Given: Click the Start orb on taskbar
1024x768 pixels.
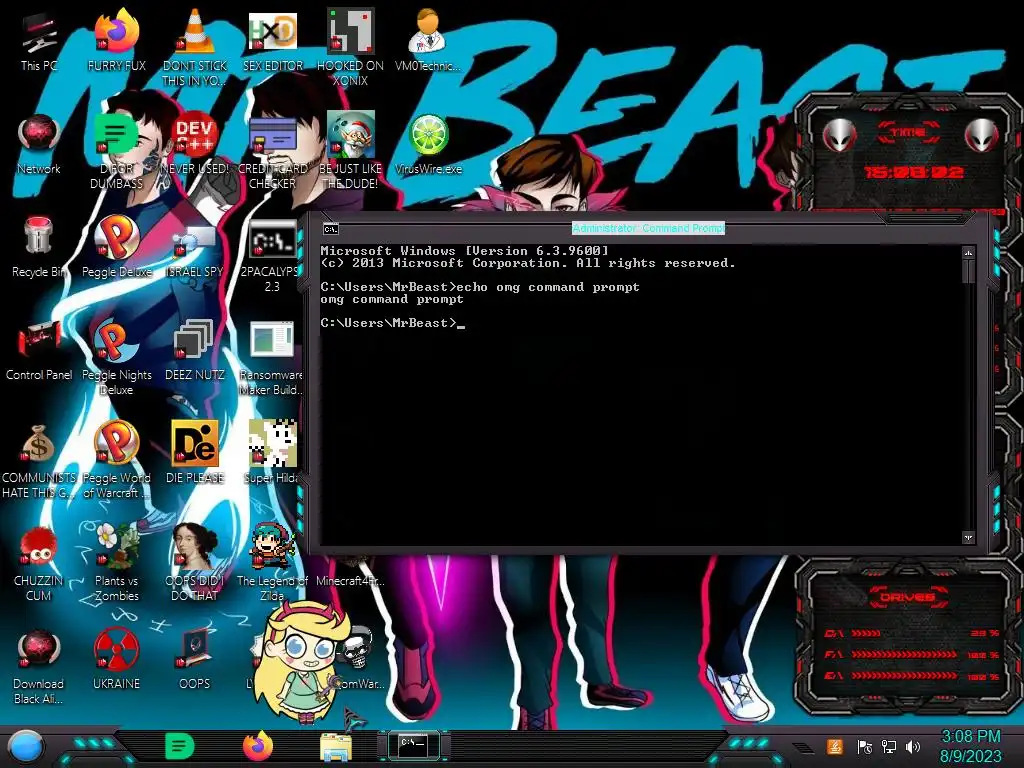Looking at the screenshot, I should 26,746.
